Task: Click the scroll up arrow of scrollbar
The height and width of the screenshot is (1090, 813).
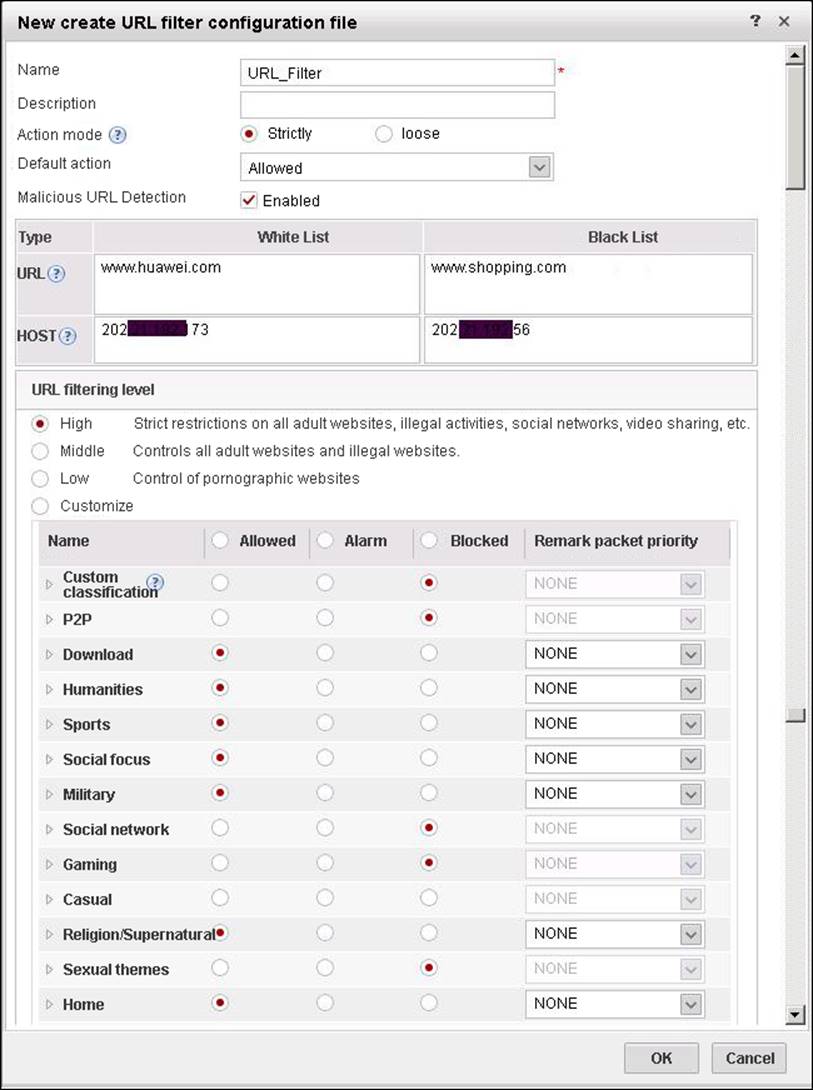Action: click(796, 55)
